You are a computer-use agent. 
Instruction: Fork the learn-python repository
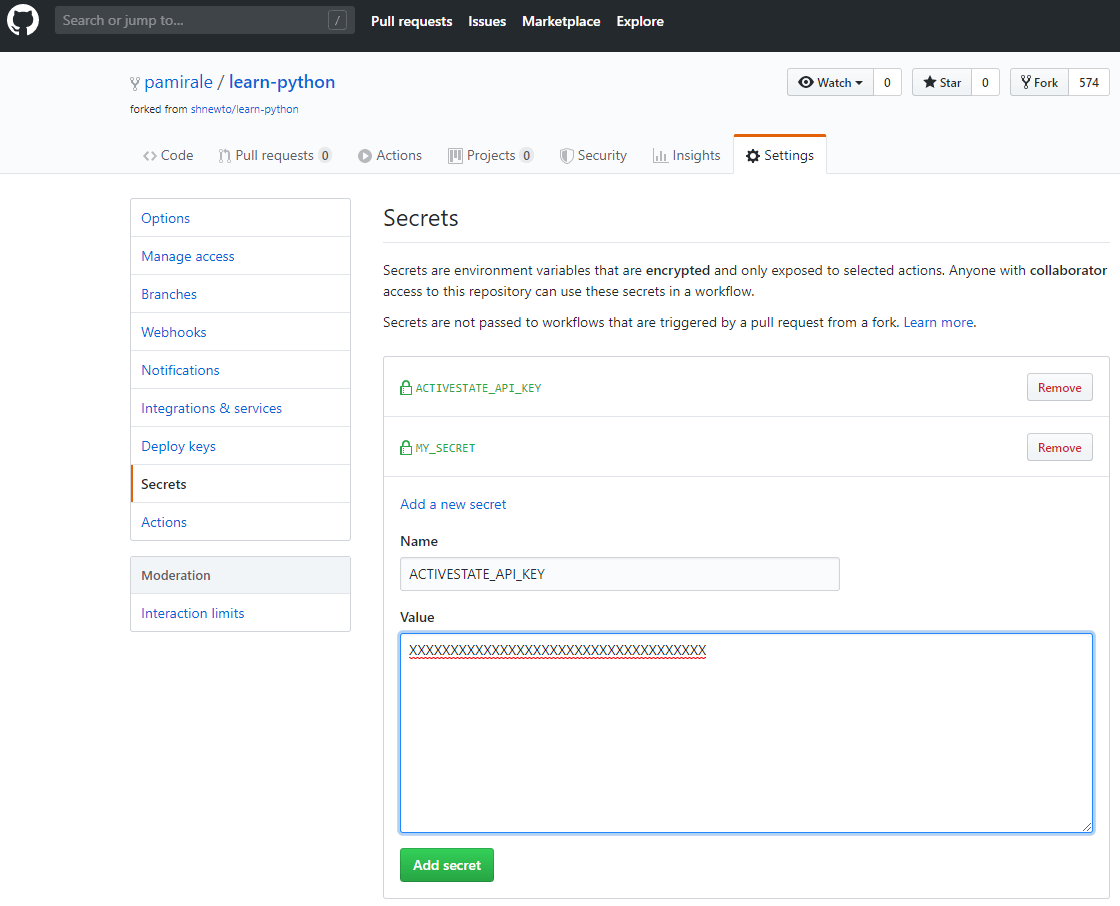1039,82
